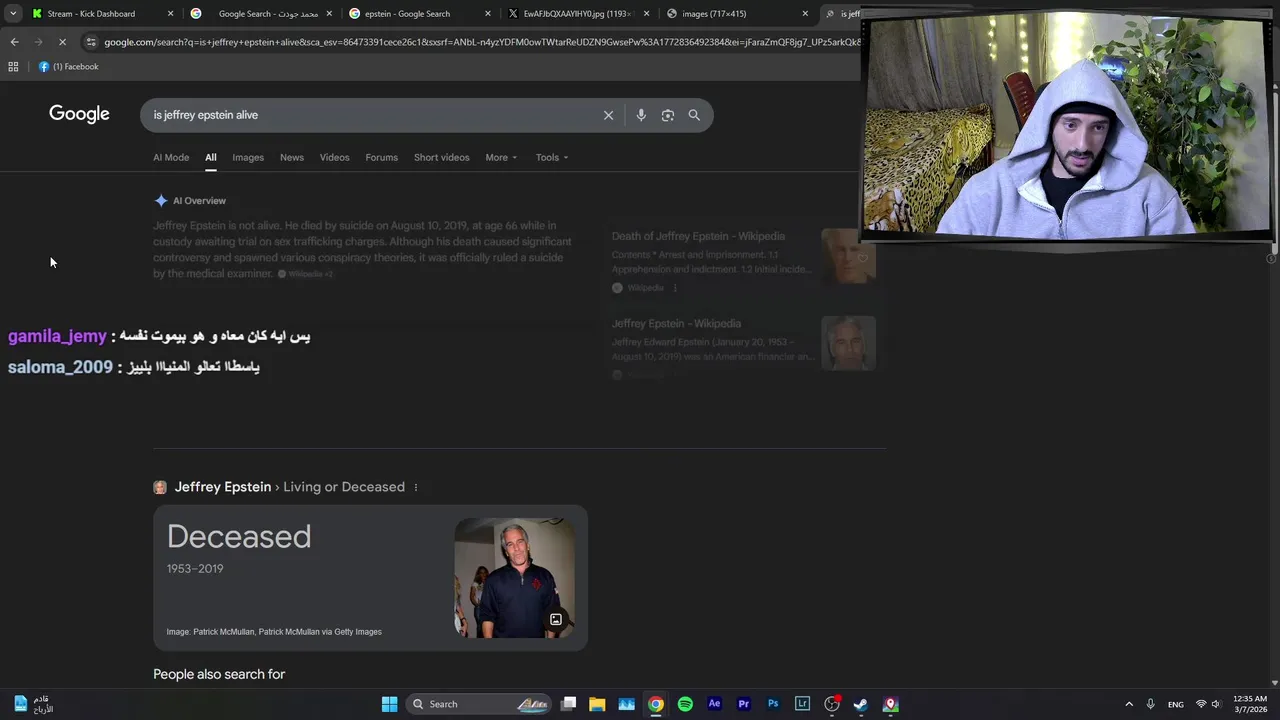Viewport: 1280px width, 720px height.
Task: Open the Jeffrey Epstein knowledge panel title
Action: coord(222,487)
